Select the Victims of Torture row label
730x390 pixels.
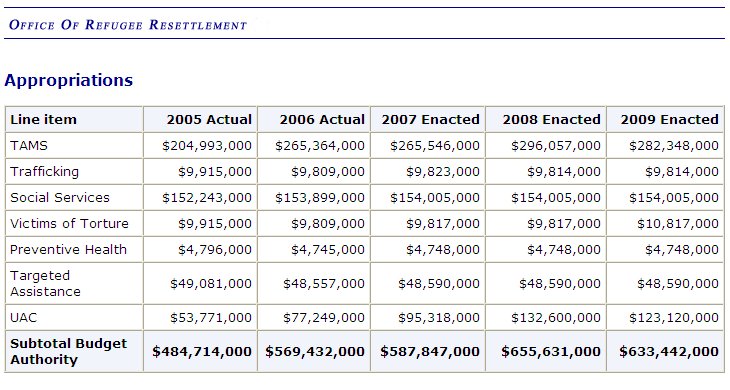(69, 223)
